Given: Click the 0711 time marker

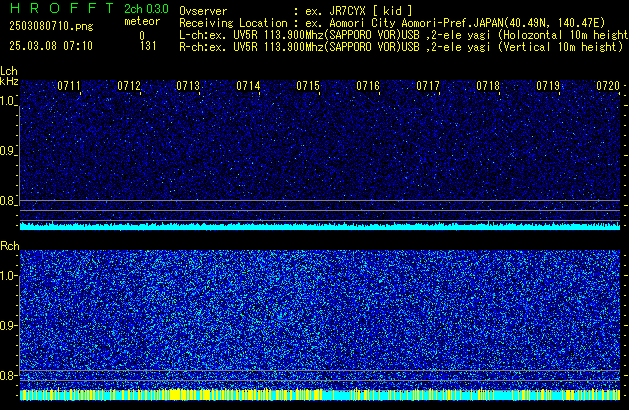Looking at the screenshot, I should coord(69,86).
